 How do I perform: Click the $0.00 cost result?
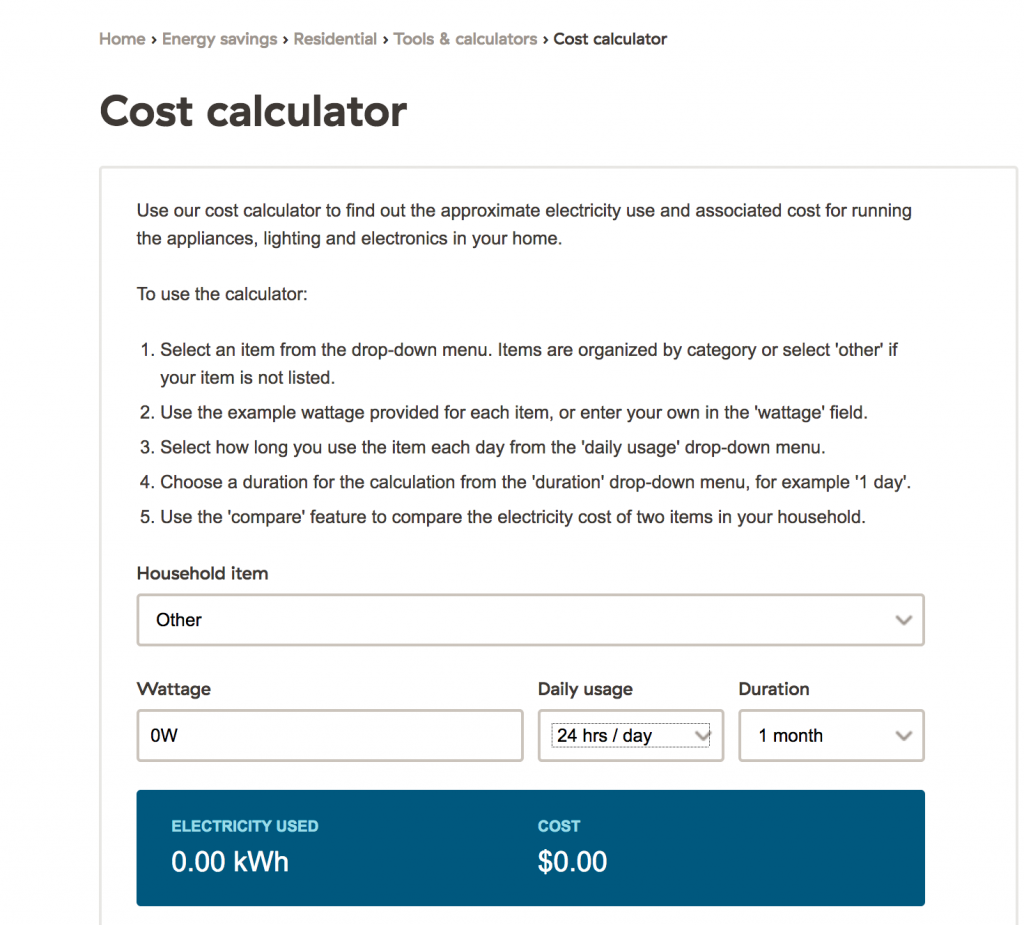point(572,862)
